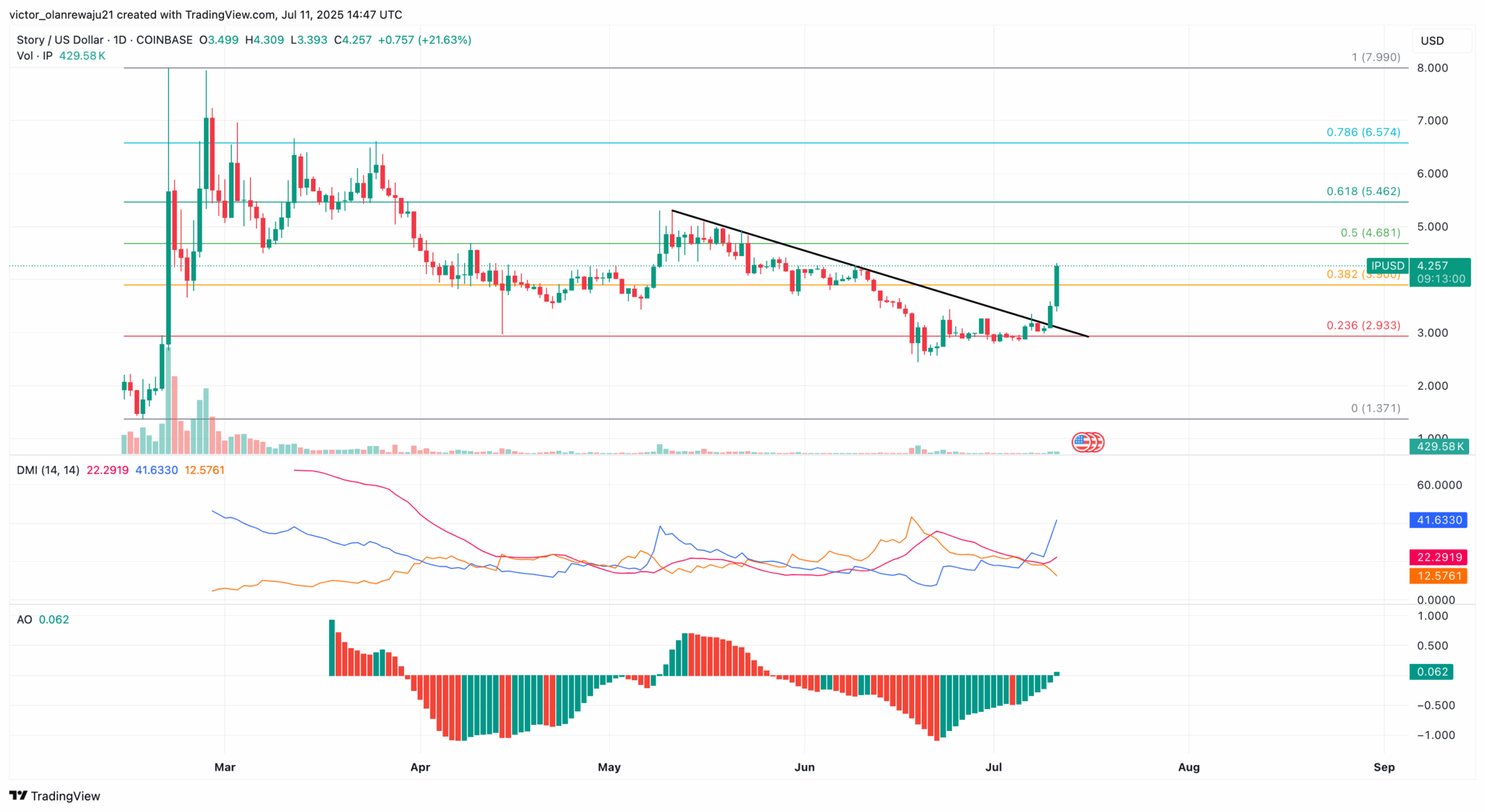1485x812 pixels.
Task: Select the AO indicator legend label
Action: (25, 620)
